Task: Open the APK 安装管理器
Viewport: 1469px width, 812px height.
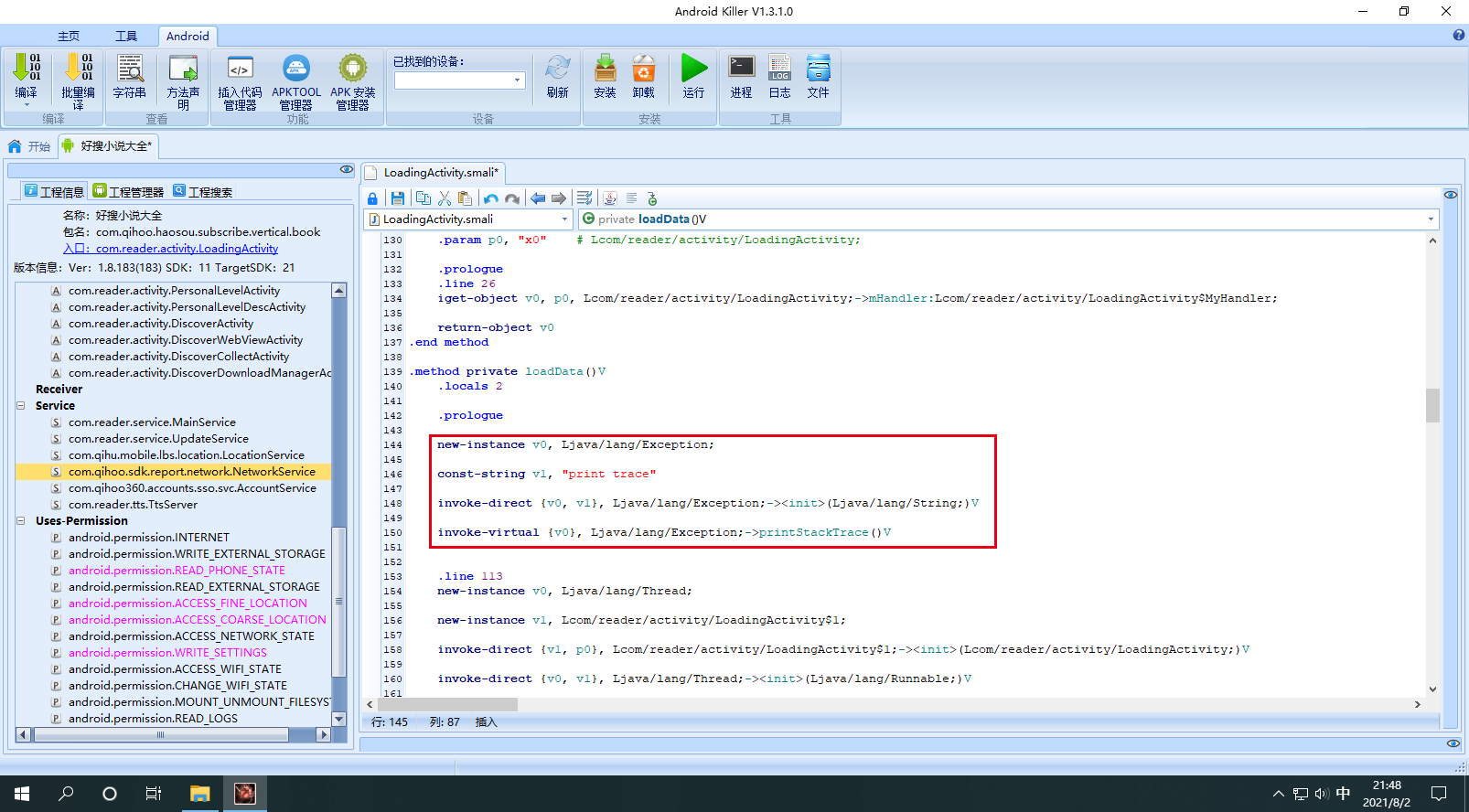Action: (353, 69)
